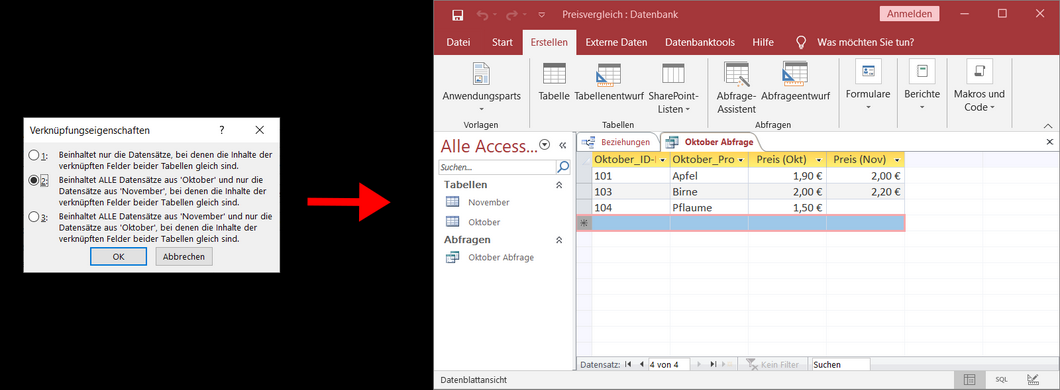The image size is (1060, 390).
Task: Open the Datei tab
Action: tap(458, 42)
